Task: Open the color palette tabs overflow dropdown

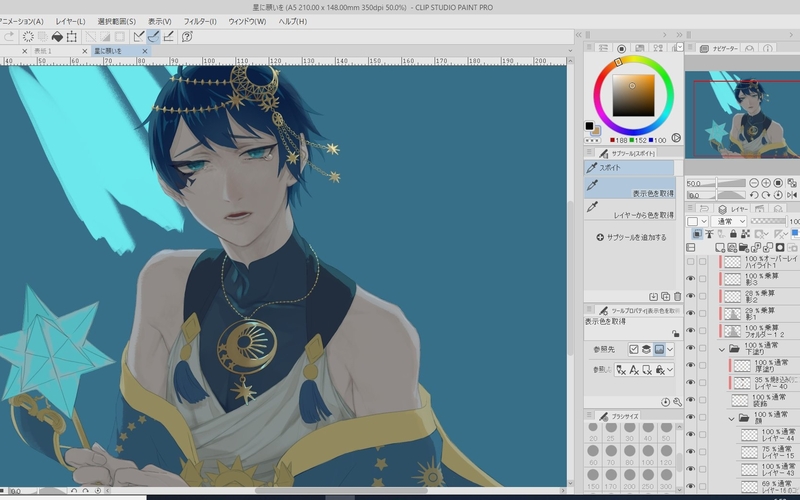Action: [x=680, y=47]
